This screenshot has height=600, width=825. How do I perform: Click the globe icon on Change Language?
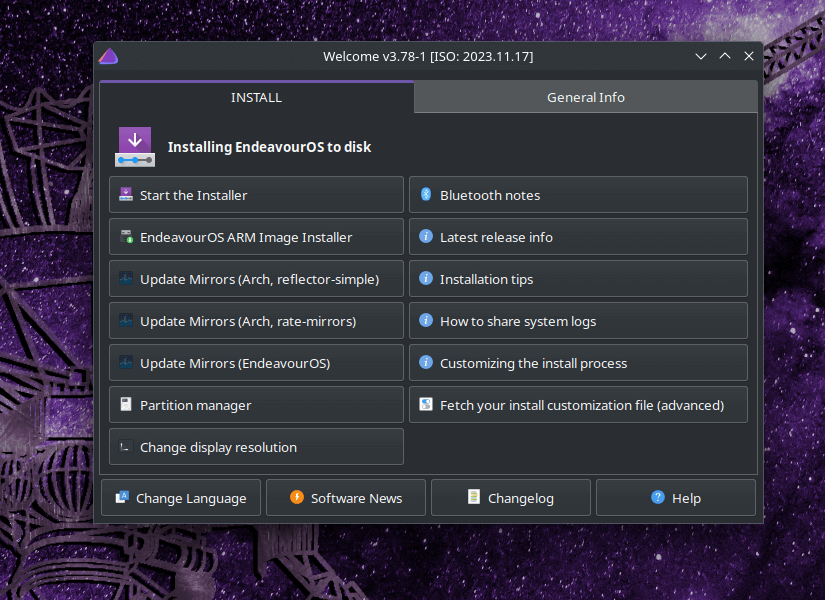pos(123,497)
